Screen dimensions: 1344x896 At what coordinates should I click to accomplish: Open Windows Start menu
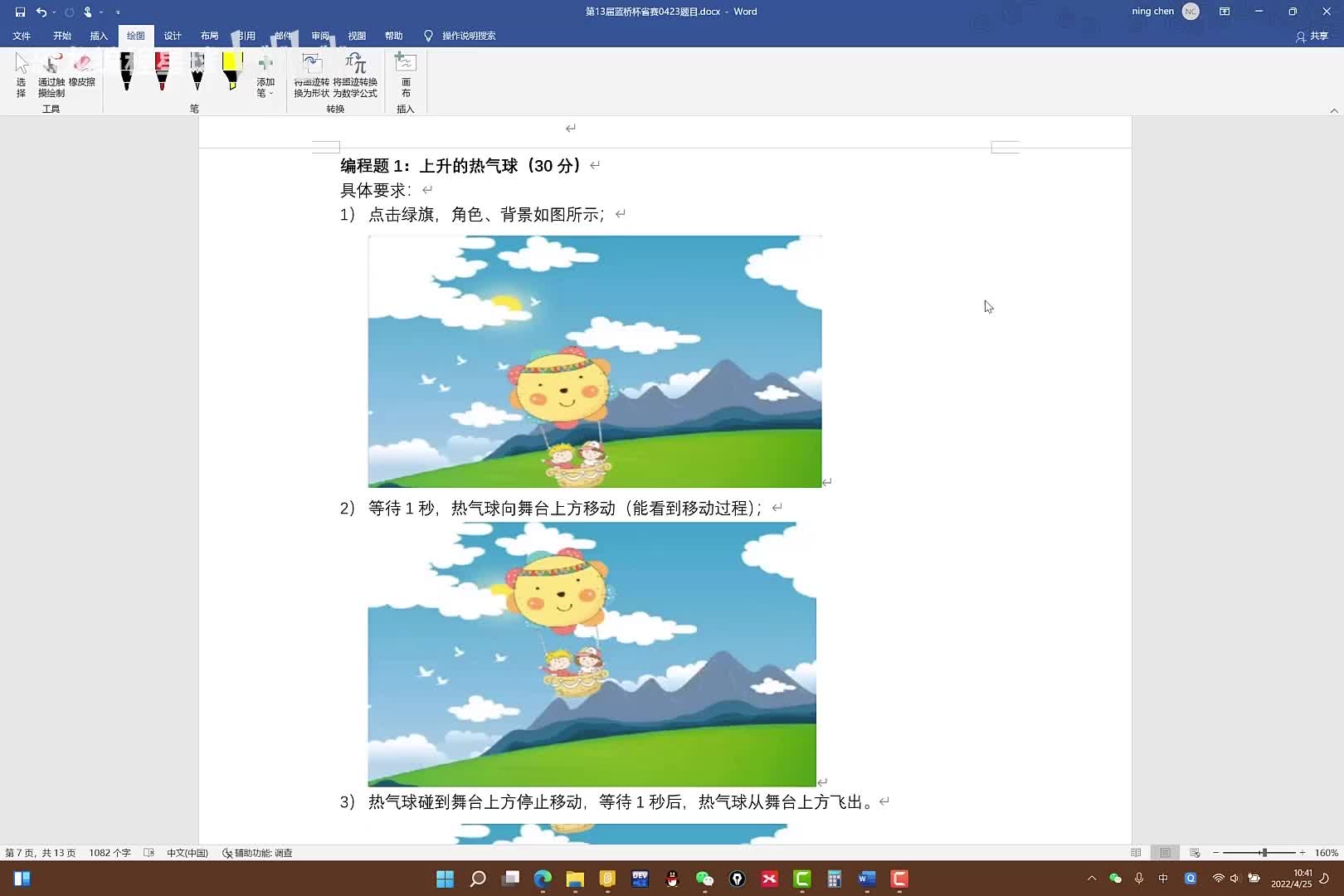tap(446, 879)
